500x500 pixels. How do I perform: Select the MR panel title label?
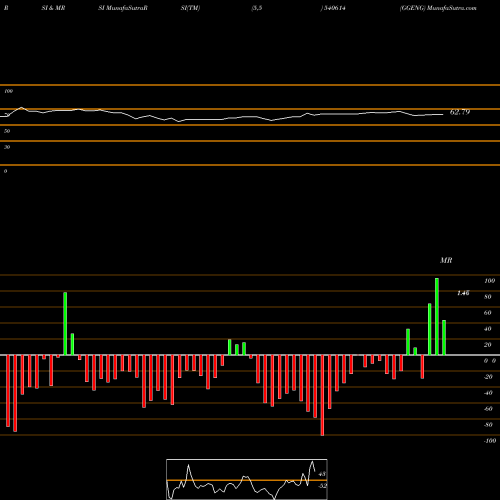click(446, 260)
